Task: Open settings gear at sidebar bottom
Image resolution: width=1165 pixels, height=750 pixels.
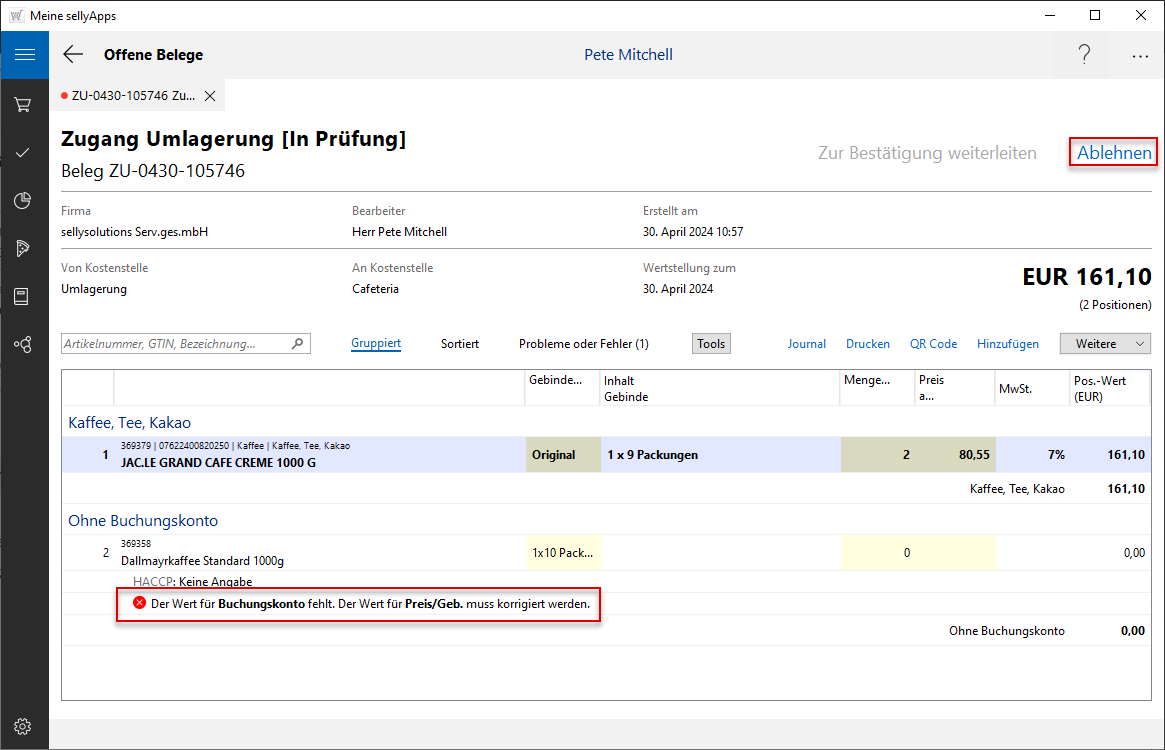Action: (x=23, y=726)
